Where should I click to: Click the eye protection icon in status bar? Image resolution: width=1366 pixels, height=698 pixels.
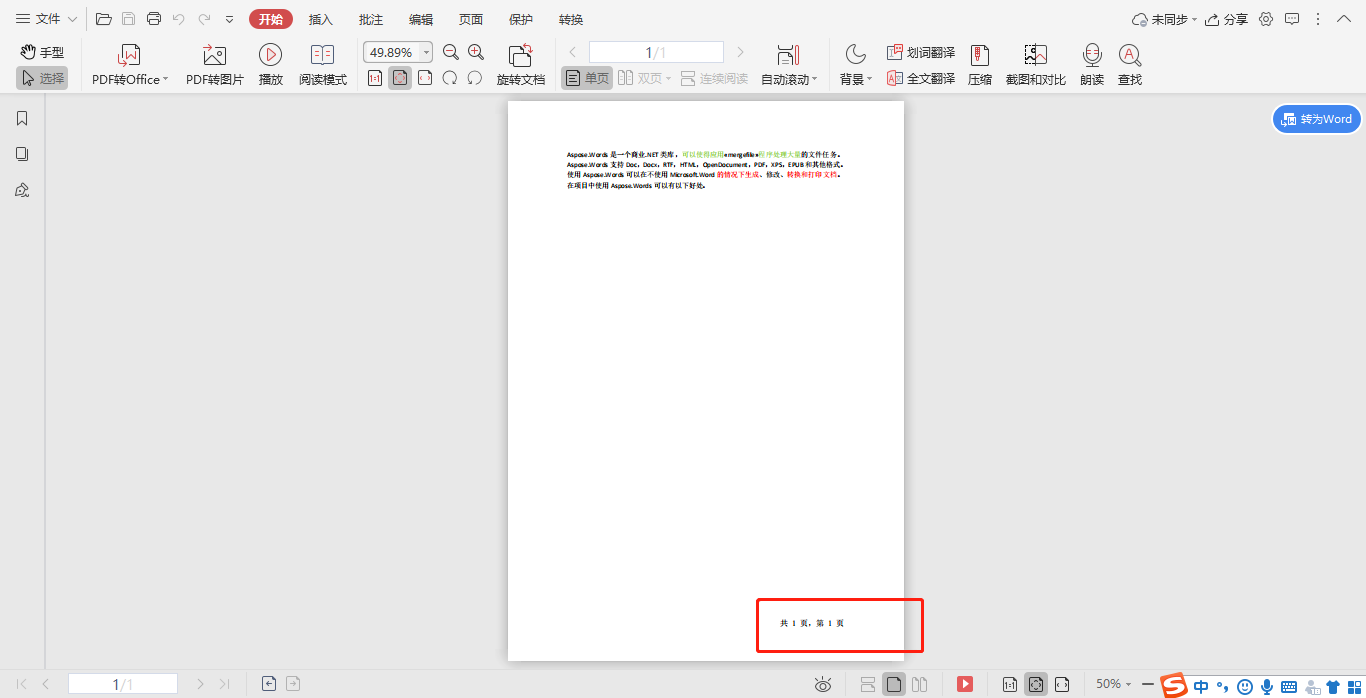click(823, 684)
